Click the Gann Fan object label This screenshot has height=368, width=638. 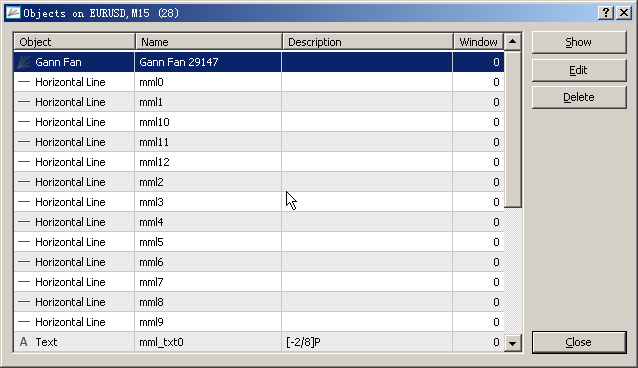tap(58, 62)
